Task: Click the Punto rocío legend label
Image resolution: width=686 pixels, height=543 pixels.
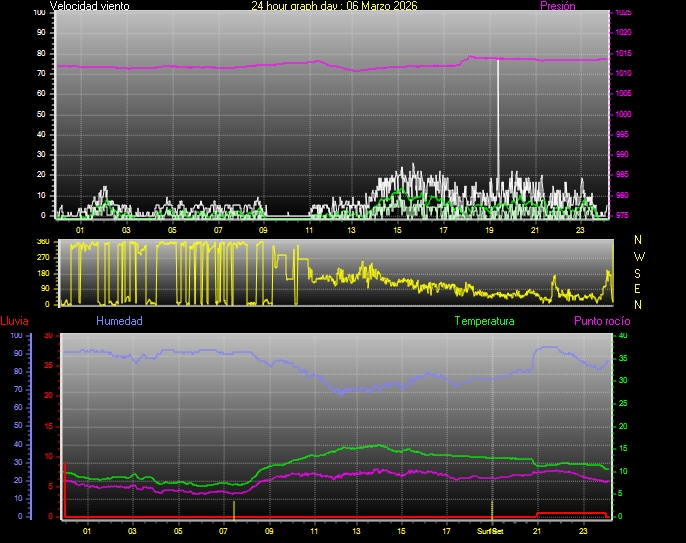Action: click(x=601, y=321)
